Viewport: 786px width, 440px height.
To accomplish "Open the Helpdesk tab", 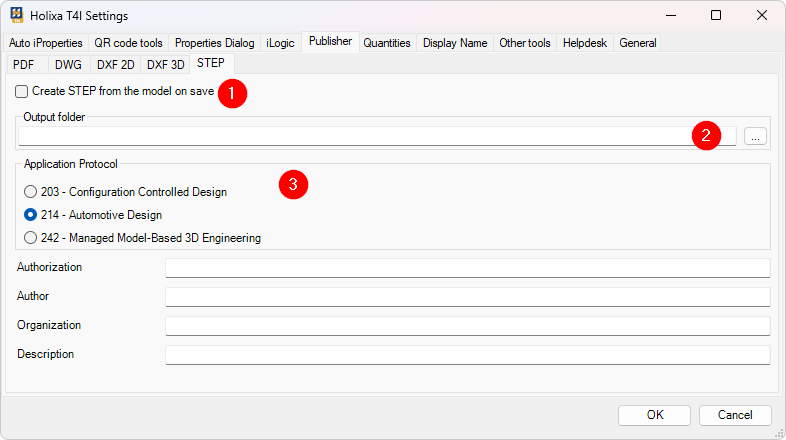I will [585, 43].
